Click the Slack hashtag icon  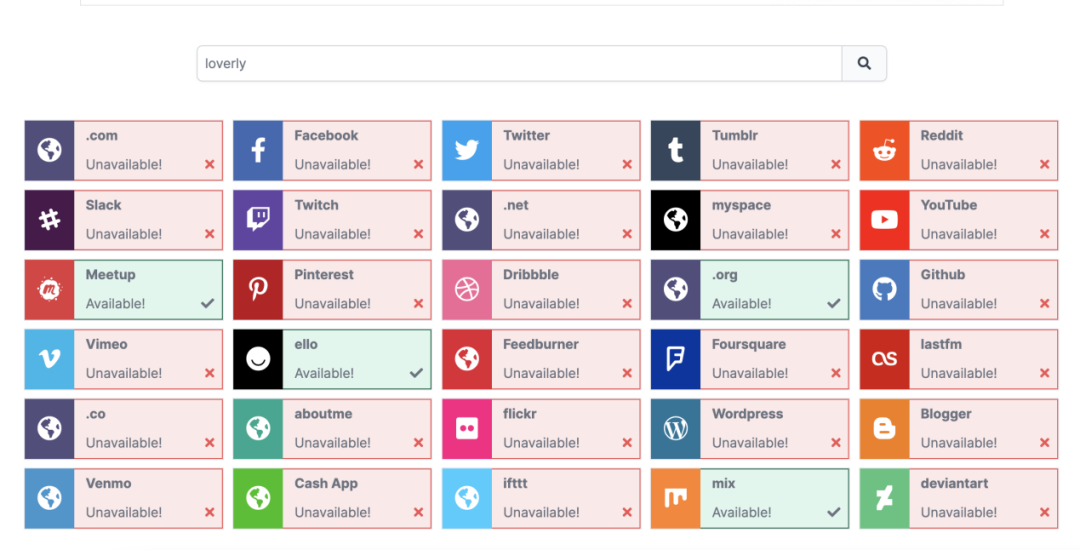tap(49, 220)
